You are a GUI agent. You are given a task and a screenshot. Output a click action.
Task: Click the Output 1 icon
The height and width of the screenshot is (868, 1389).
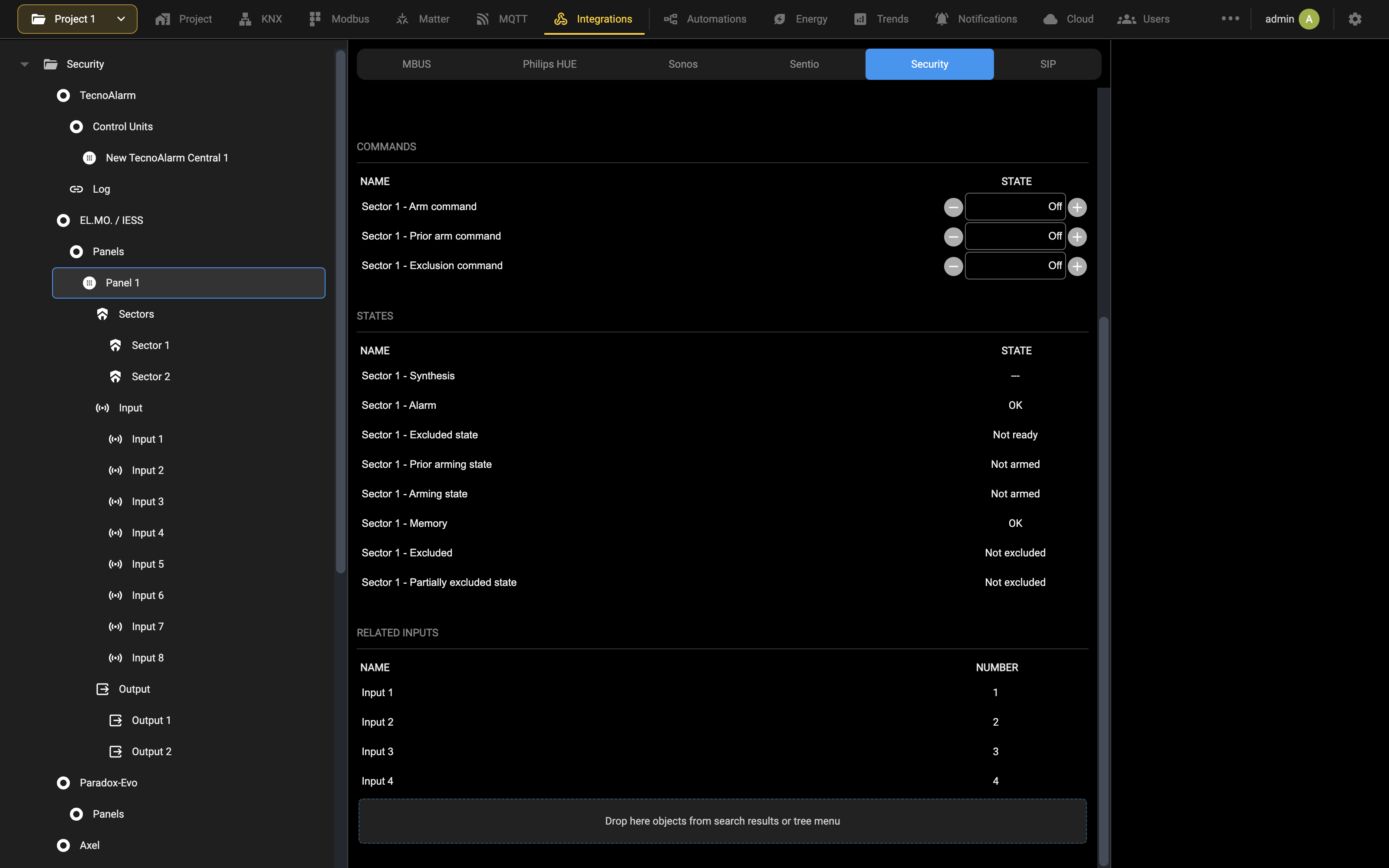tap(115, 720)
